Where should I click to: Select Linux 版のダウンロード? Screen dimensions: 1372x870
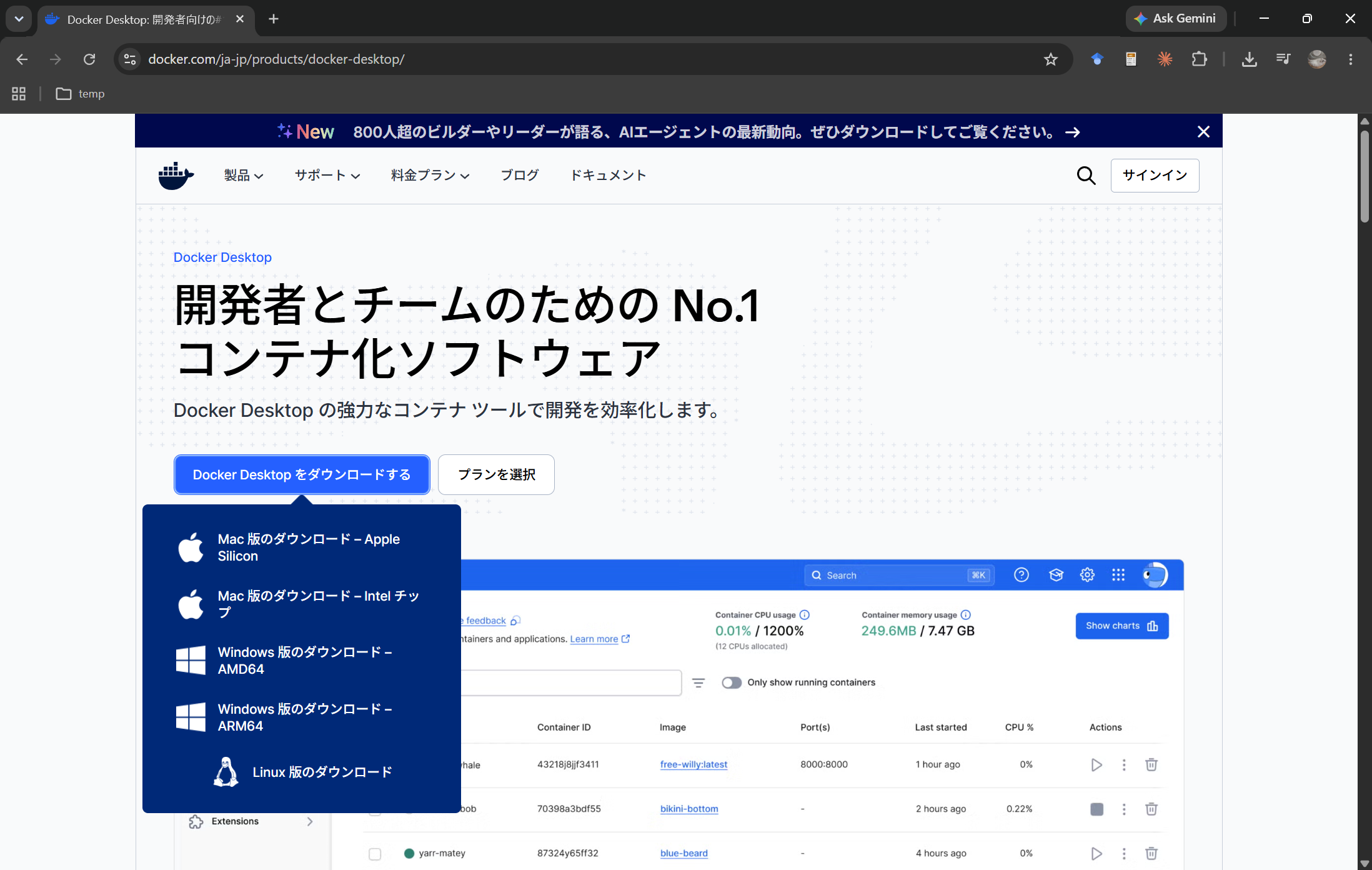(302, 772)
